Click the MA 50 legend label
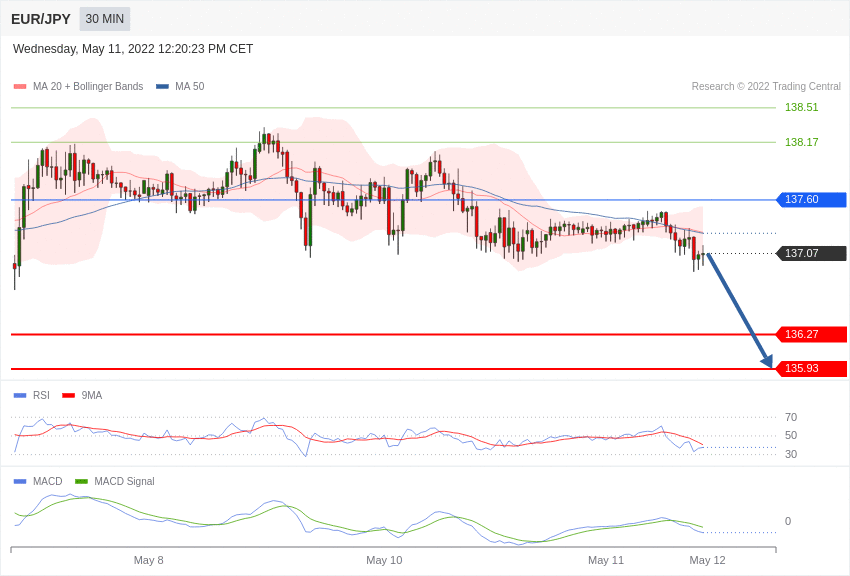850x576 pixels. pyautogui.click(x=189, y=87)
